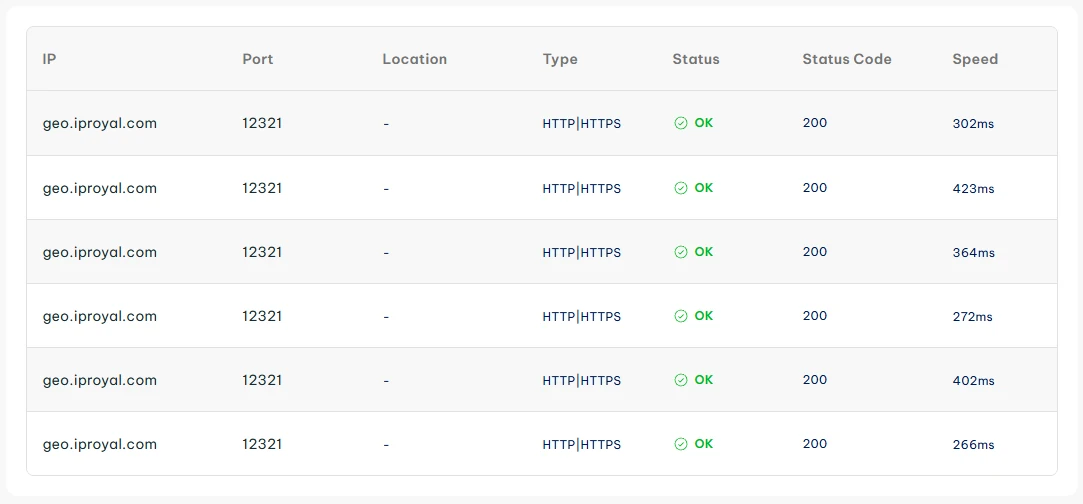Click the Status column header

click(x=695, y=59)
